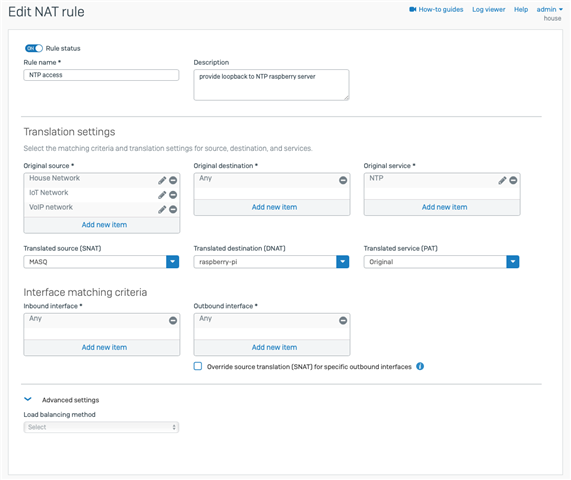Open Translated source MASQ dropdown

click(x=173, y=261)
